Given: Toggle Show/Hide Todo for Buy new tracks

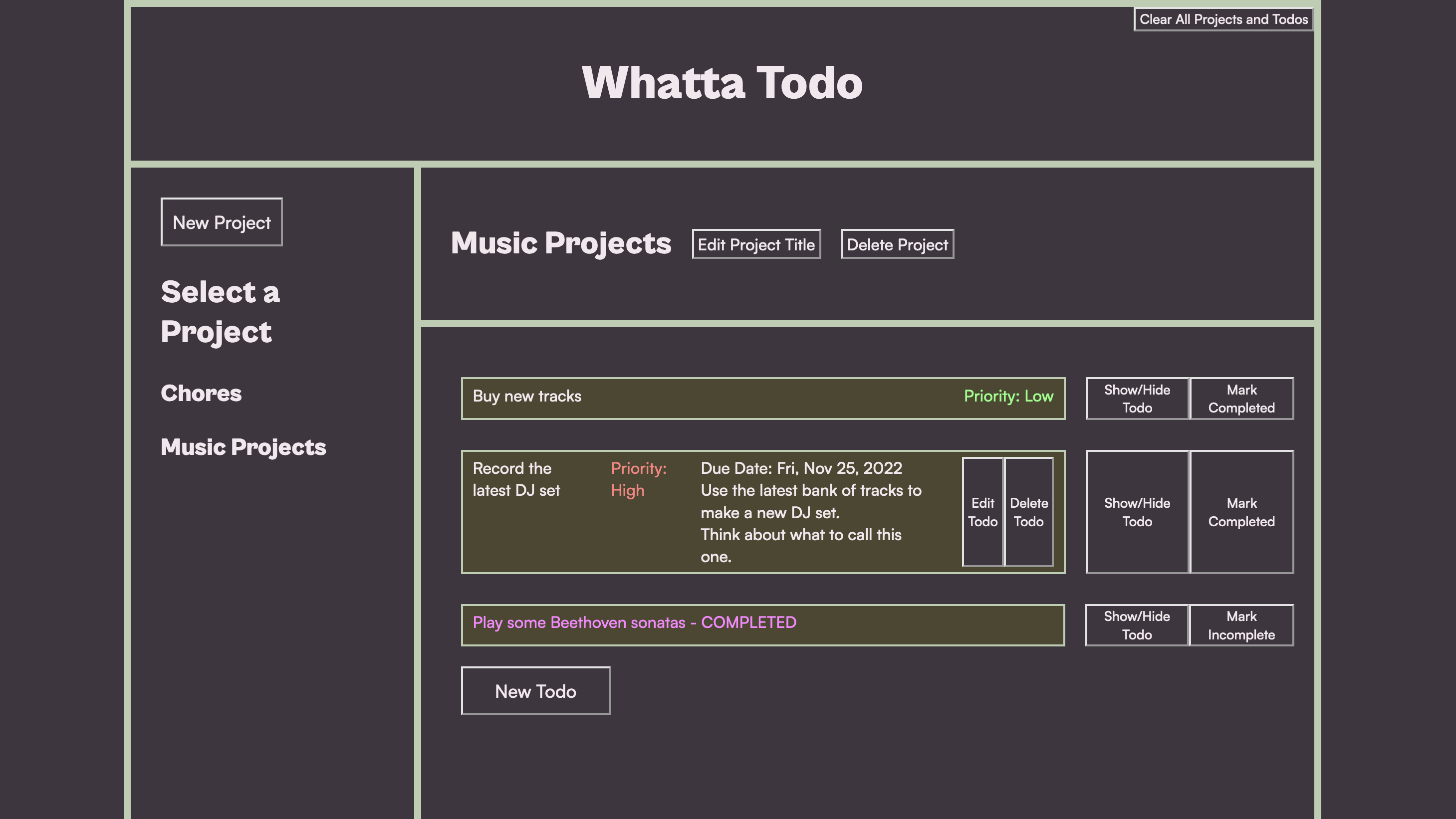Looking at the screenshot, I should click(x=1137, y=398).
